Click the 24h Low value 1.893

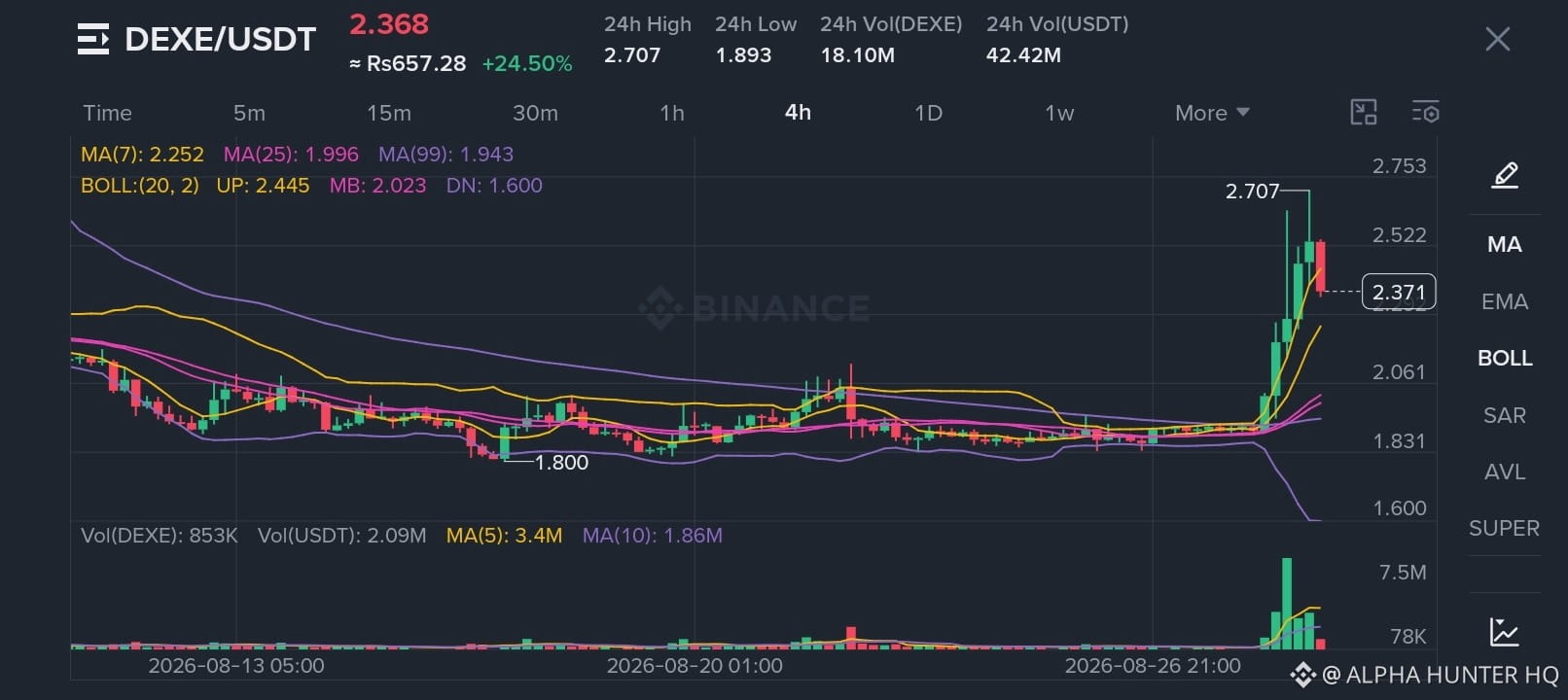743,55
